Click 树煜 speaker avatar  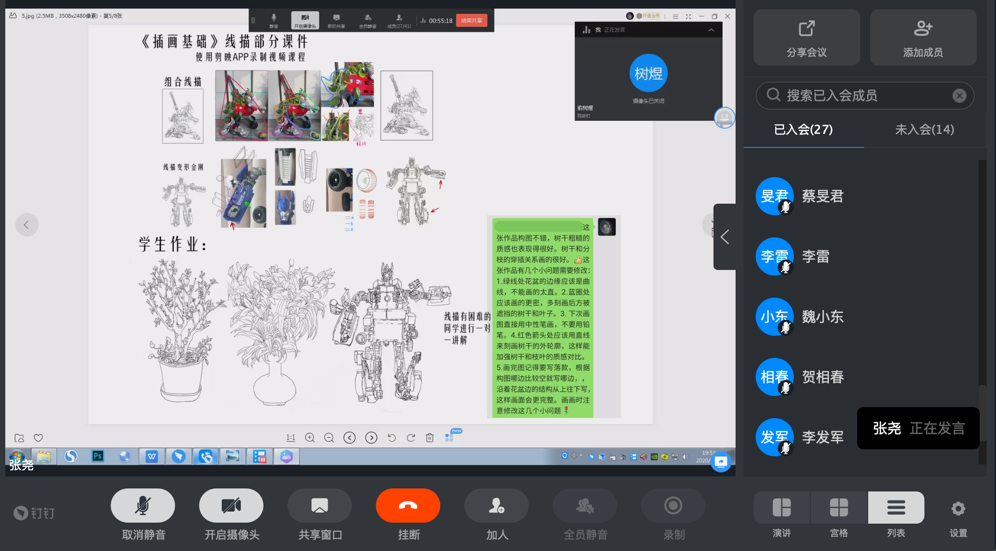[x=648, y=73]
